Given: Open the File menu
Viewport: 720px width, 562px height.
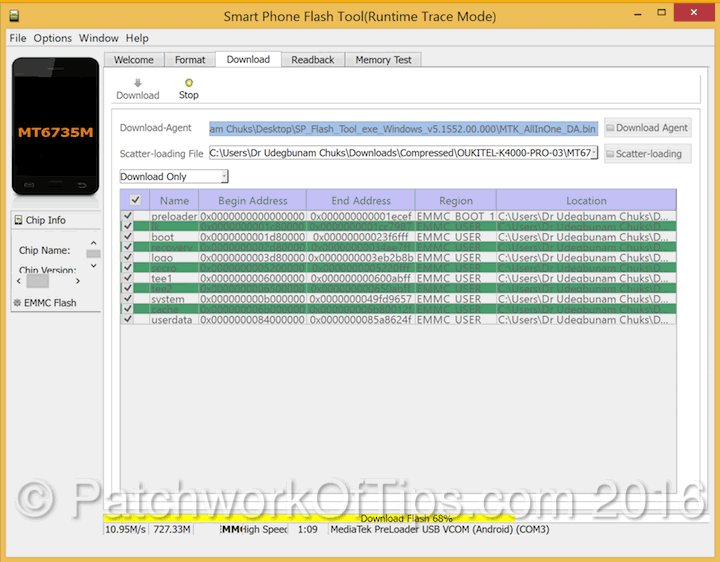Looking at the screenshot, I should tap(18, 38).
